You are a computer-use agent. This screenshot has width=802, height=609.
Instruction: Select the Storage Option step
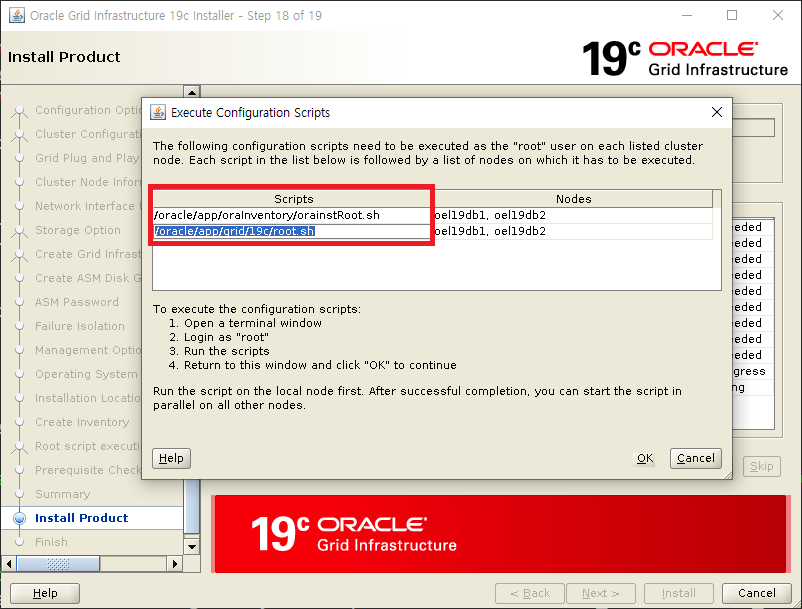pyautogui.click(x=78, y=230)
